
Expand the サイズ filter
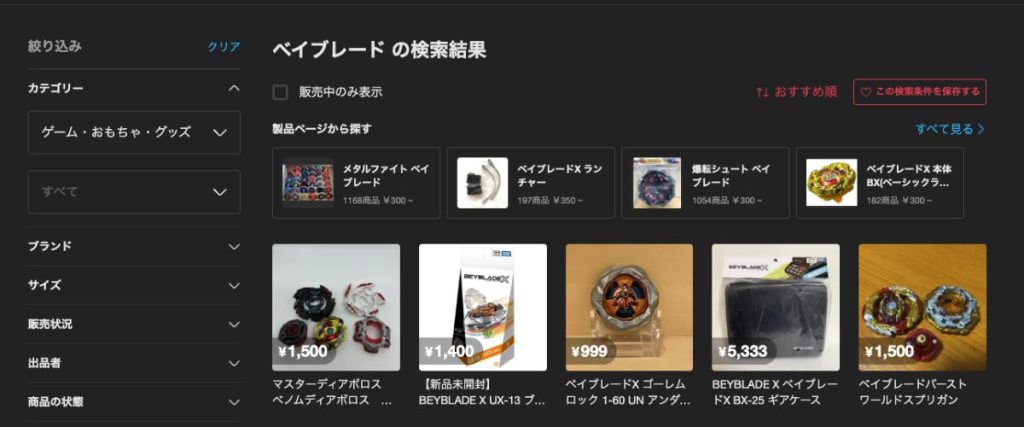pos(134,285)
